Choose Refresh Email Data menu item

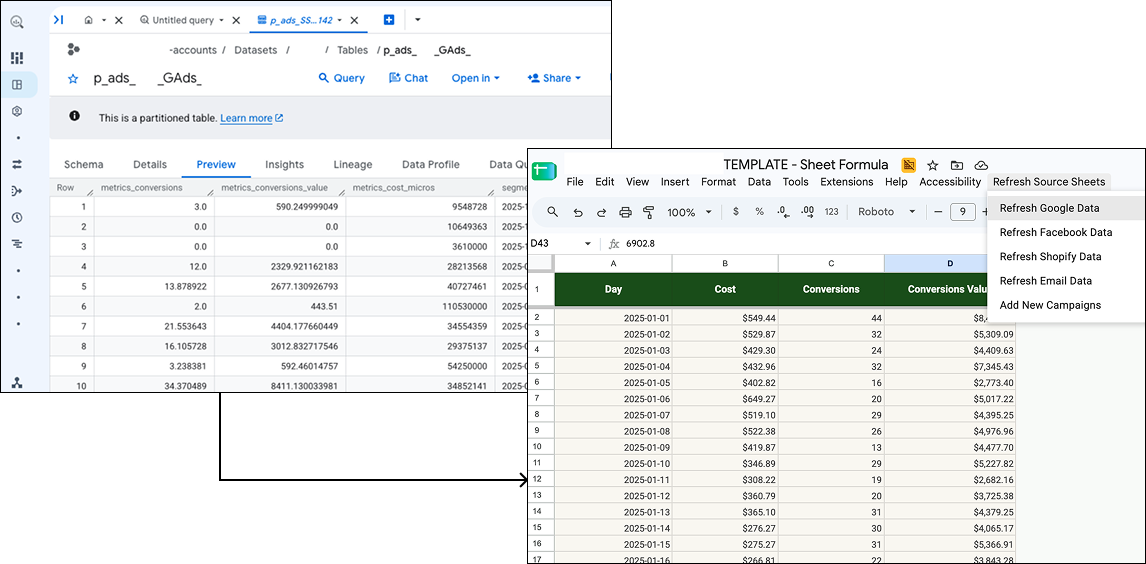click(x=1066, y=281)
